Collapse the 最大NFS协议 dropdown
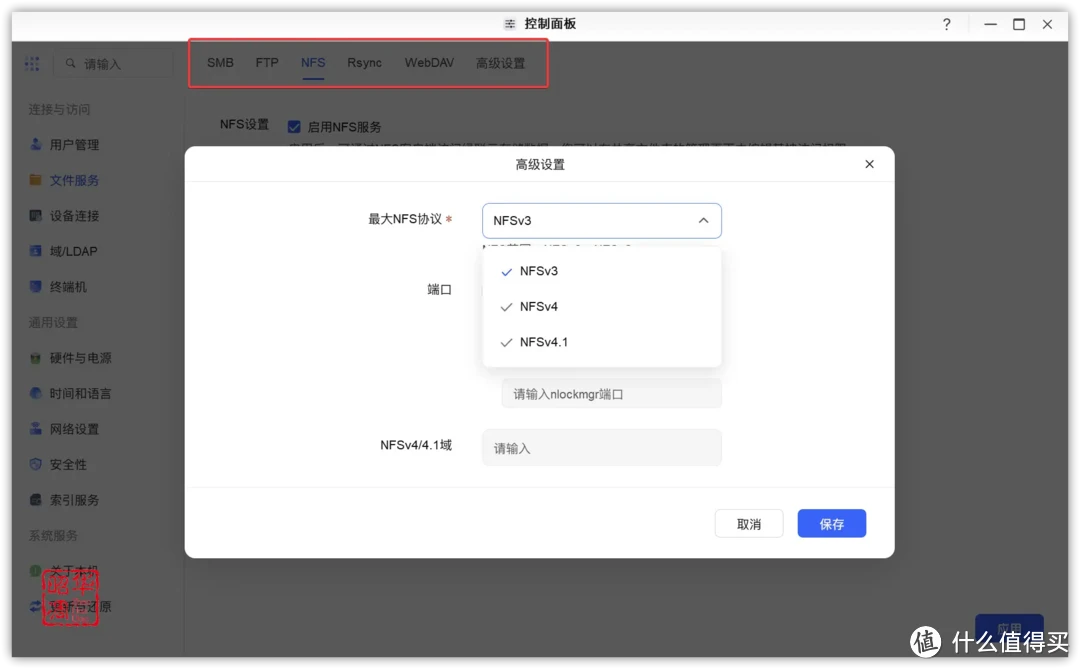The height and width of the screenshot is (669, 1080). pos(705,220)
